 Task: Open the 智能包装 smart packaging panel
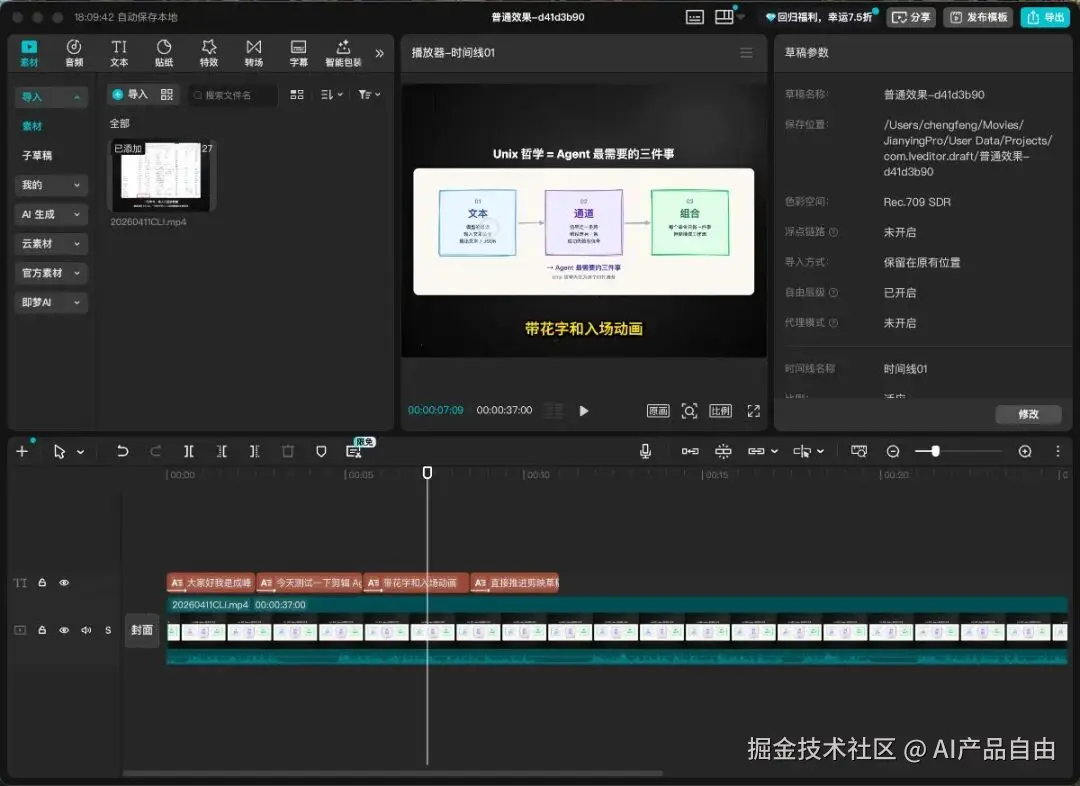click(x=343, y=52)
